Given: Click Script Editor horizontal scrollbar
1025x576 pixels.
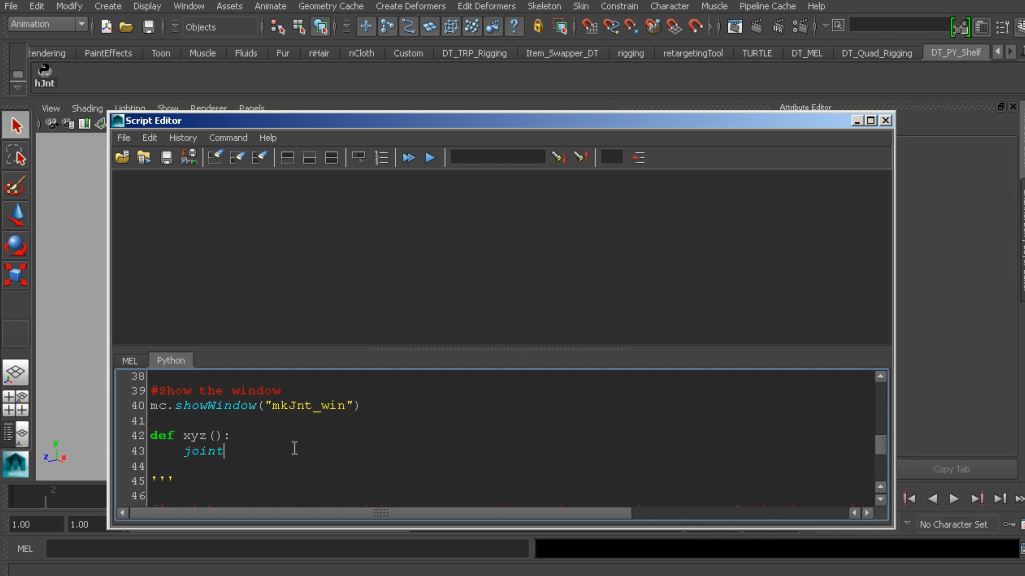Looking at the screenshot, I should [x=381, y=513].
